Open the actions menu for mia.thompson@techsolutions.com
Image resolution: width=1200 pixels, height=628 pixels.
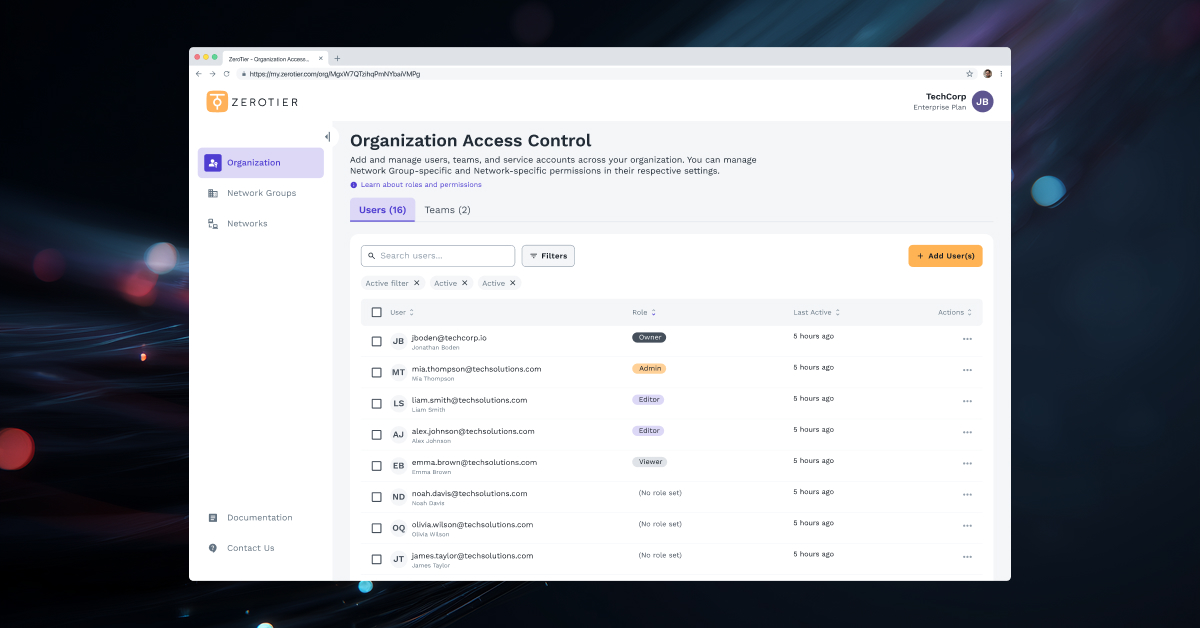tap(967, 370)
